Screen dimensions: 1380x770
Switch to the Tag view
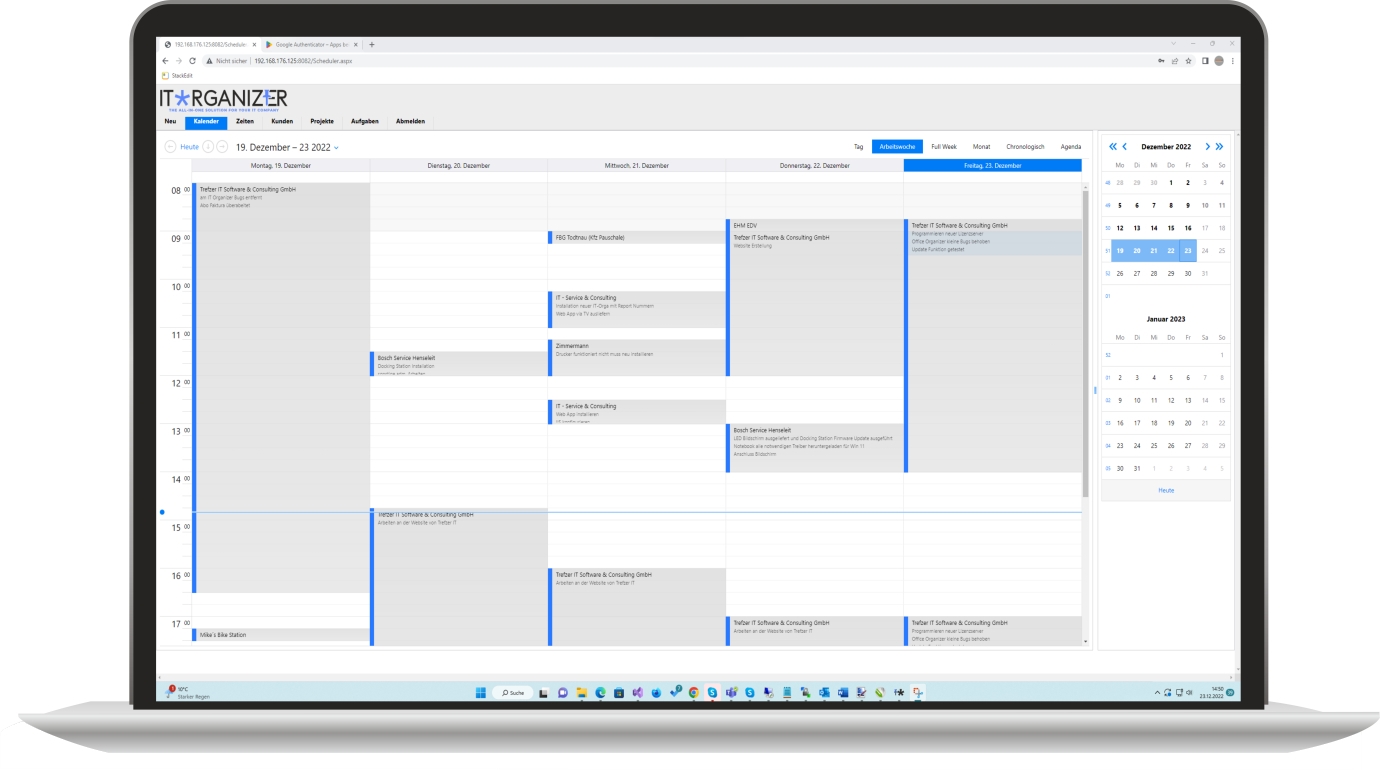(858, 147)
